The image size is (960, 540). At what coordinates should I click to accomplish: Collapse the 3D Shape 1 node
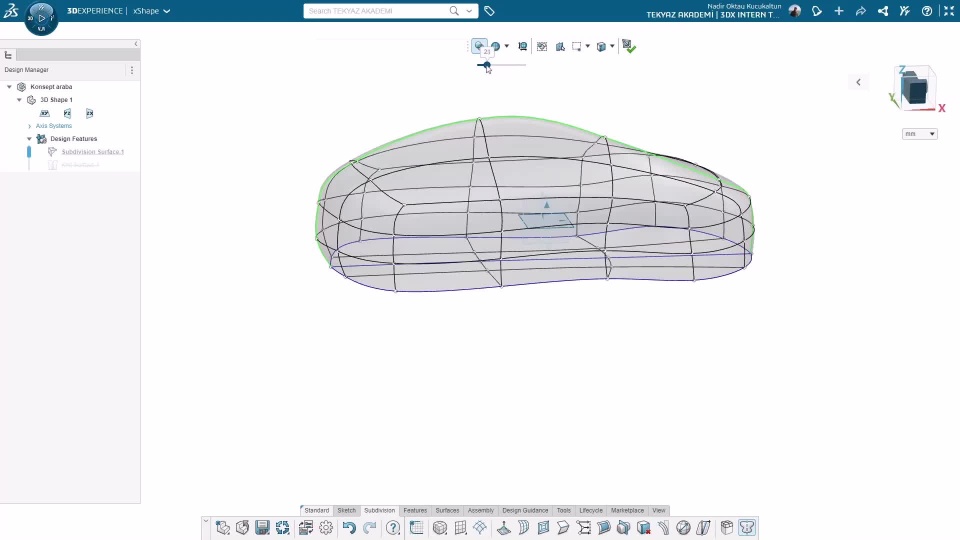coord(19,100)
